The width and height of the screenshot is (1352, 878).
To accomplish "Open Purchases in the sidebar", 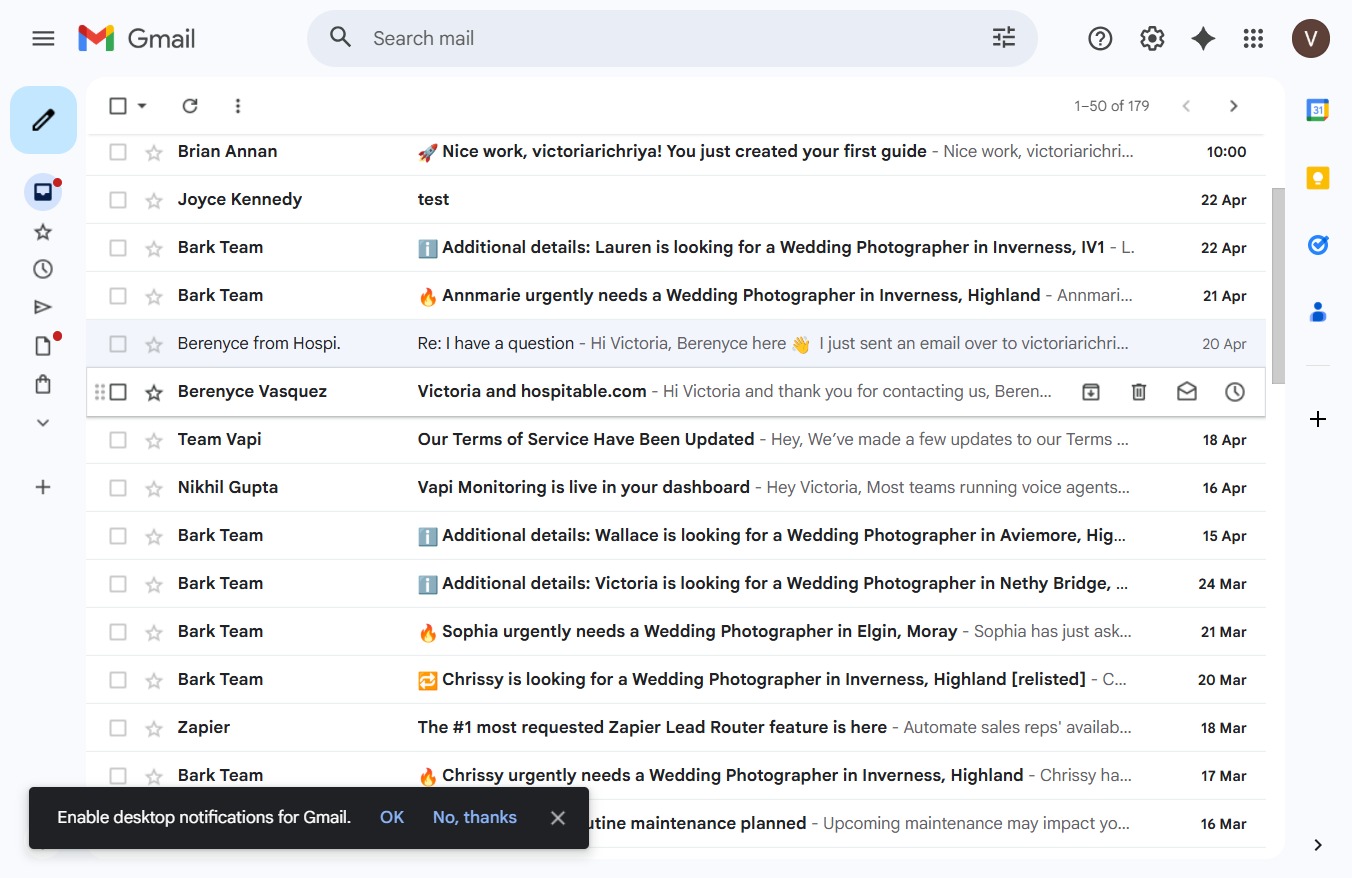I will pyautogui.click(x=43, y=384).
